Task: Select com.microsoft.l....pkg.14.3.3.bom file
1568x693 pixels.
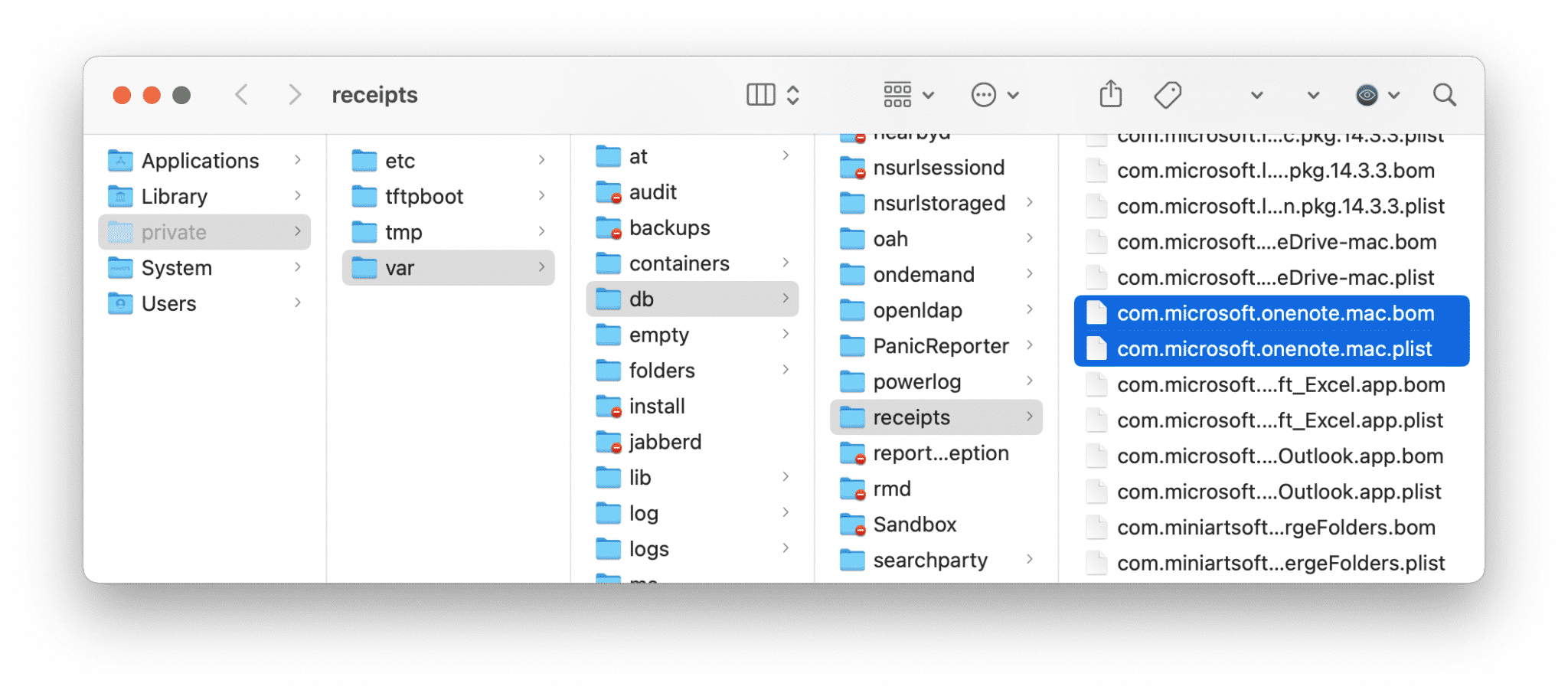Action: click(x=1272, y=171)
